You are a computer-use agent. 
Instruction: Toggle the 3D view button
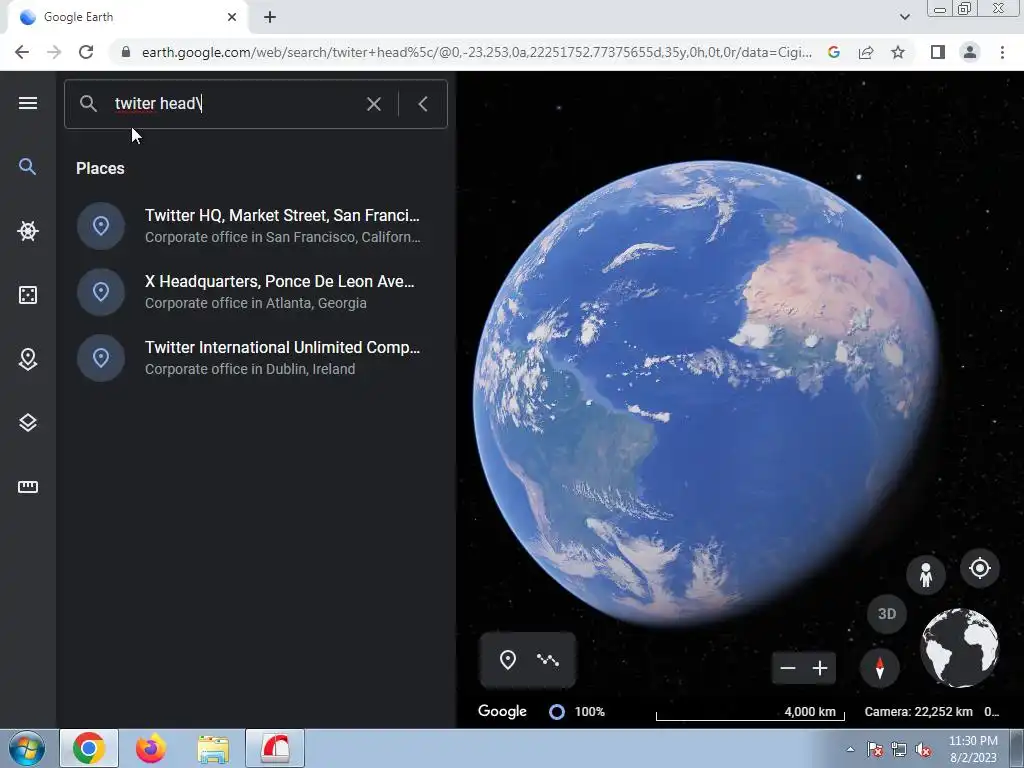(887, 614)
